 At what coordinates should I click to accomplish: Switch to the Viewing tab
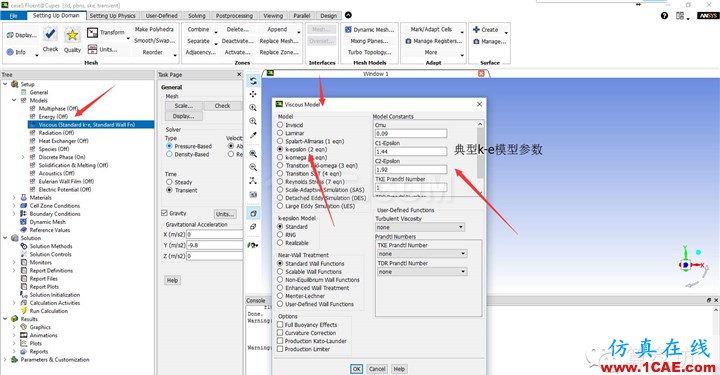coord(273,16)
